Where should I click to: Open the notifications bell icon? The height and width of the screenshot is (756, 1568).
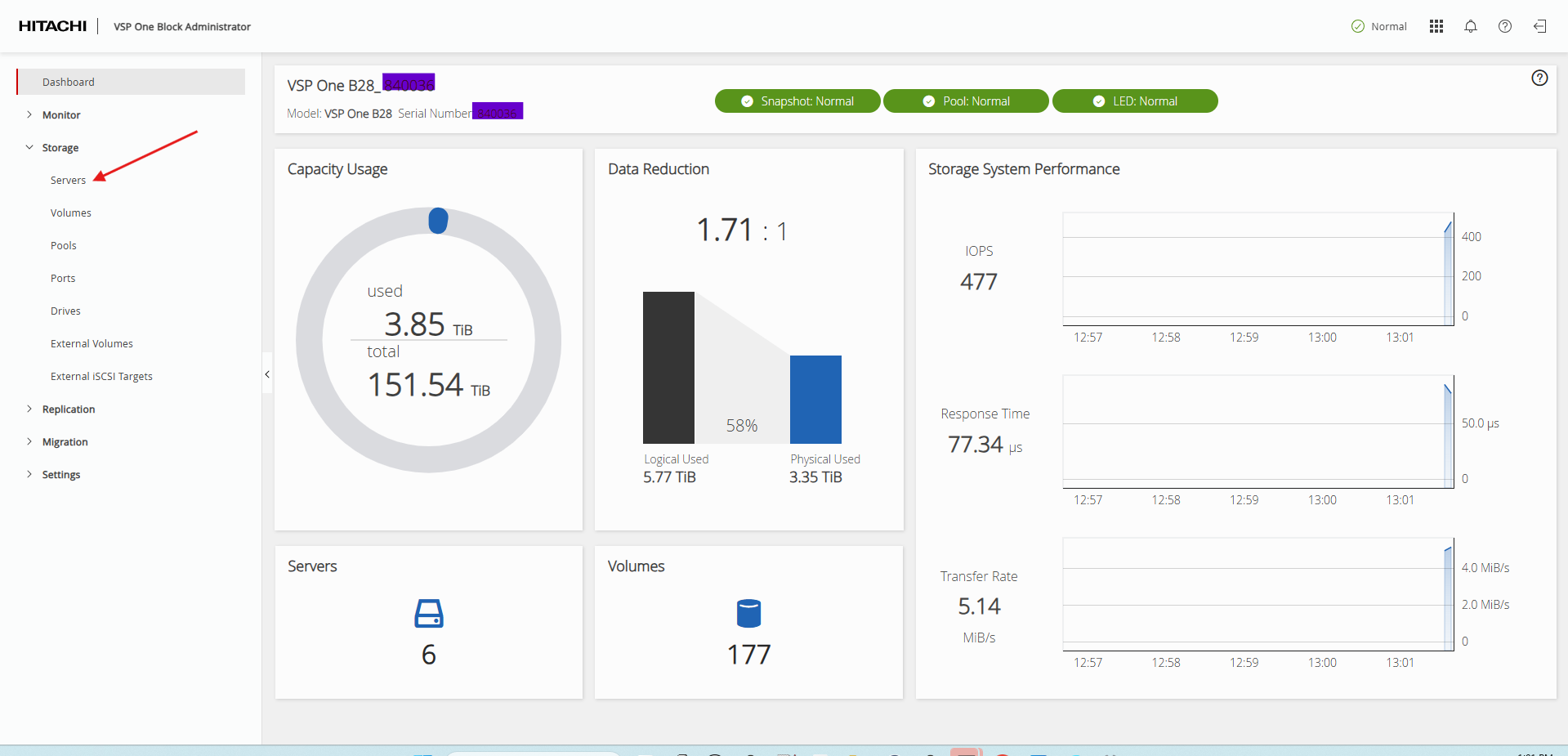pos(1470,26)
